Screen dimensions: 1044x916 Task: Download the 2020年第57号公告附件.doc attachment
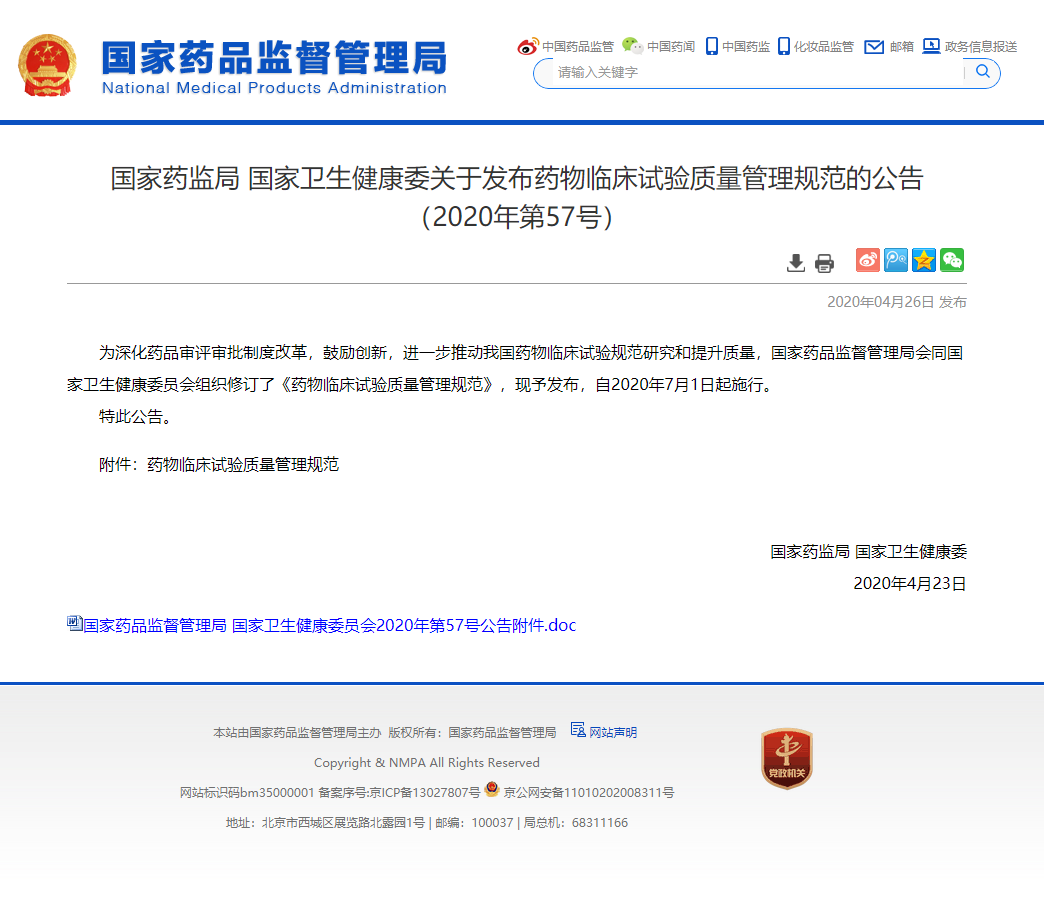click(329, 625)
